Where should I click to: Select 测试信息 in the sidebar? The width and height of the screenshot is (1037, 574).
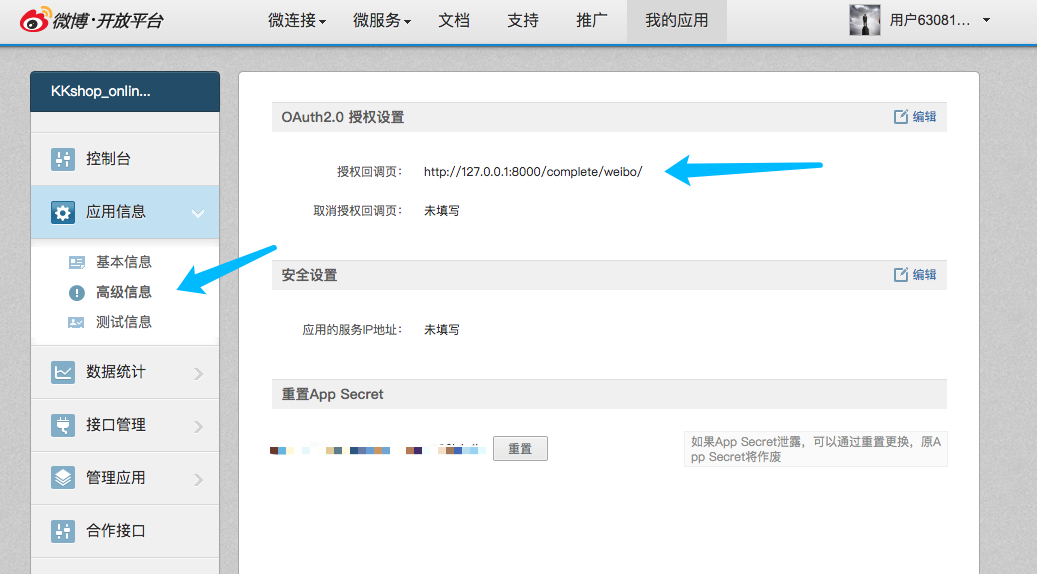[124, 322]
